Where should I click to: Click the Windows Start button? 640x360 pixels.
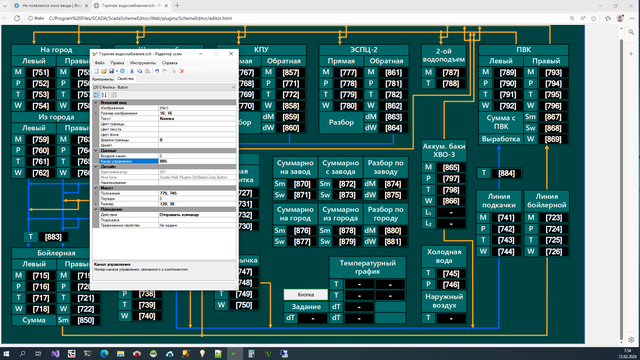(6, 353)
